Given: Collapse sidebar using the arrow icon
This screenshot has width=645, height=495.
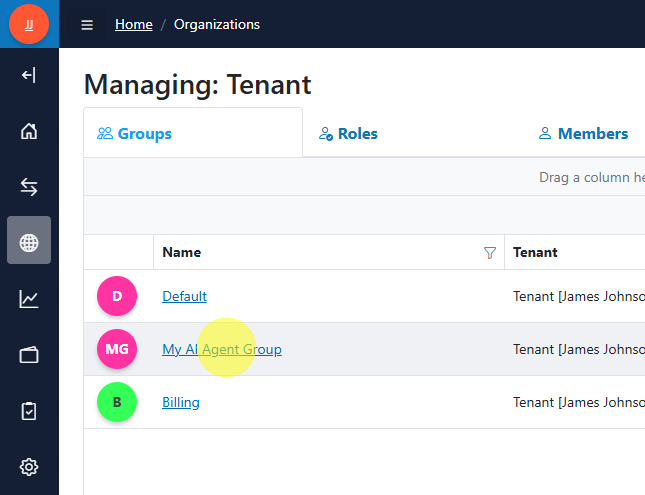Looking at the screenshot, I should pyautogui.click(x=29, y=75).
